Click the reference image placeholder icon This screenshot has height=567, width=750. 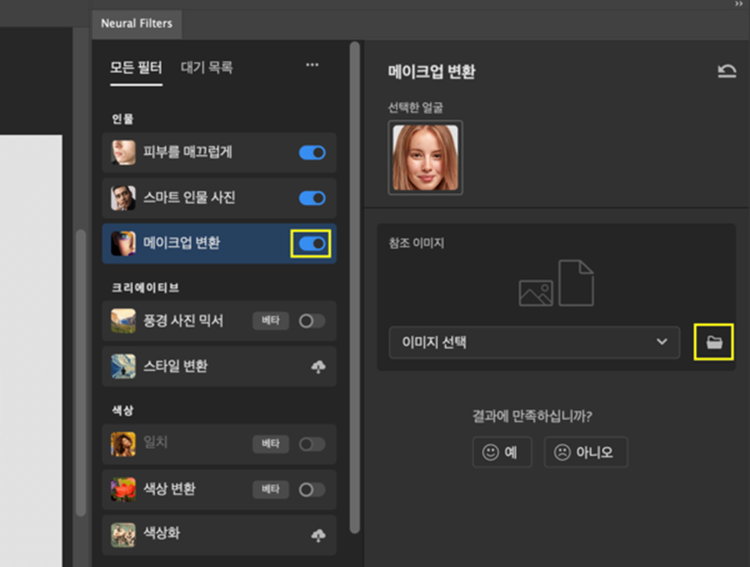pos(556,283)
